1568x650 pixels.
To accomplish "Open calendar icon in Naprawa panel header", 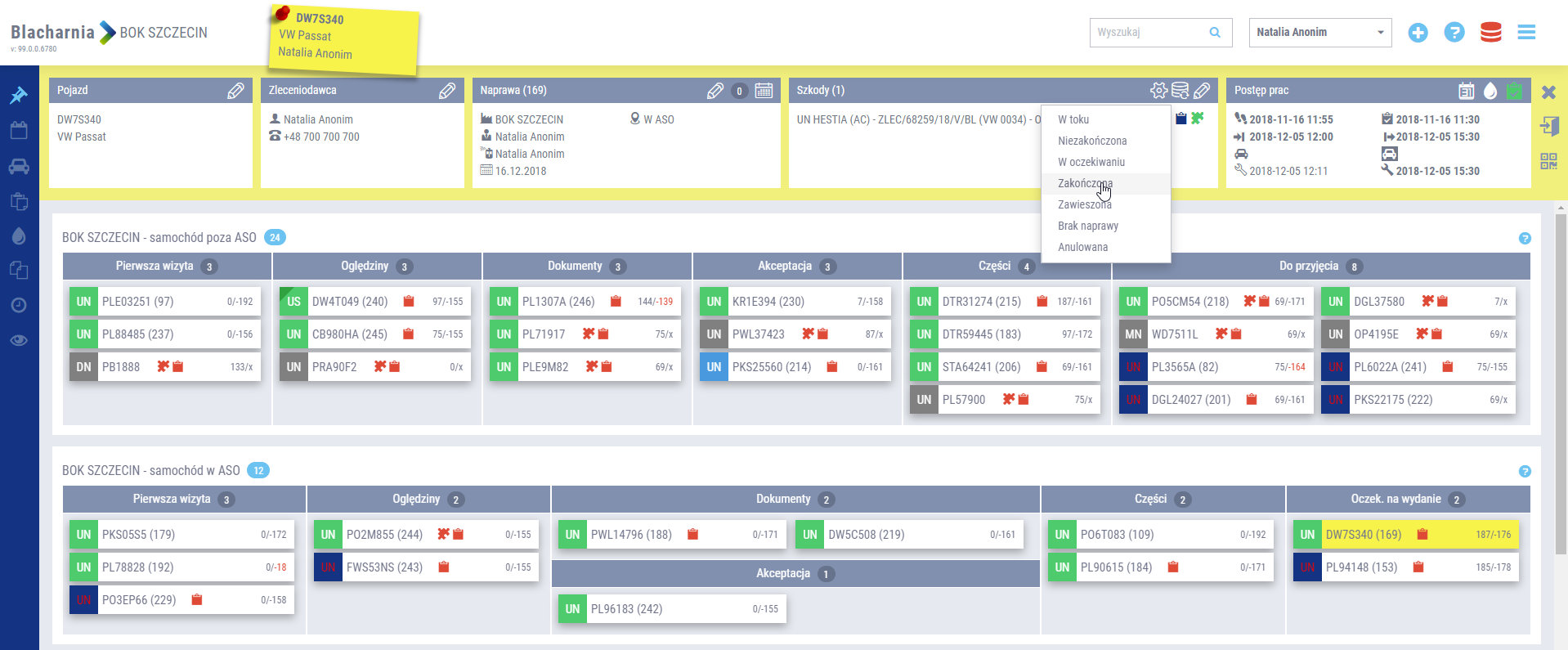I will (x=764, y=91).
